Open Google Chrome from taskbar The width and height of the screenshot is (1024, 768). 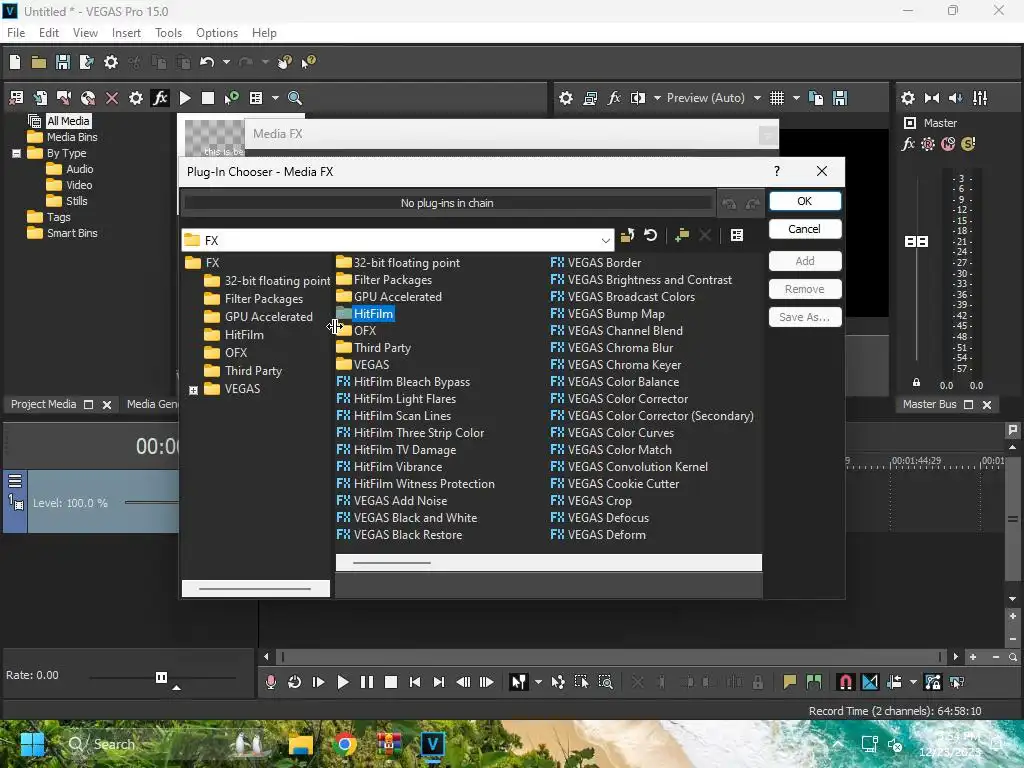(345, 744)
